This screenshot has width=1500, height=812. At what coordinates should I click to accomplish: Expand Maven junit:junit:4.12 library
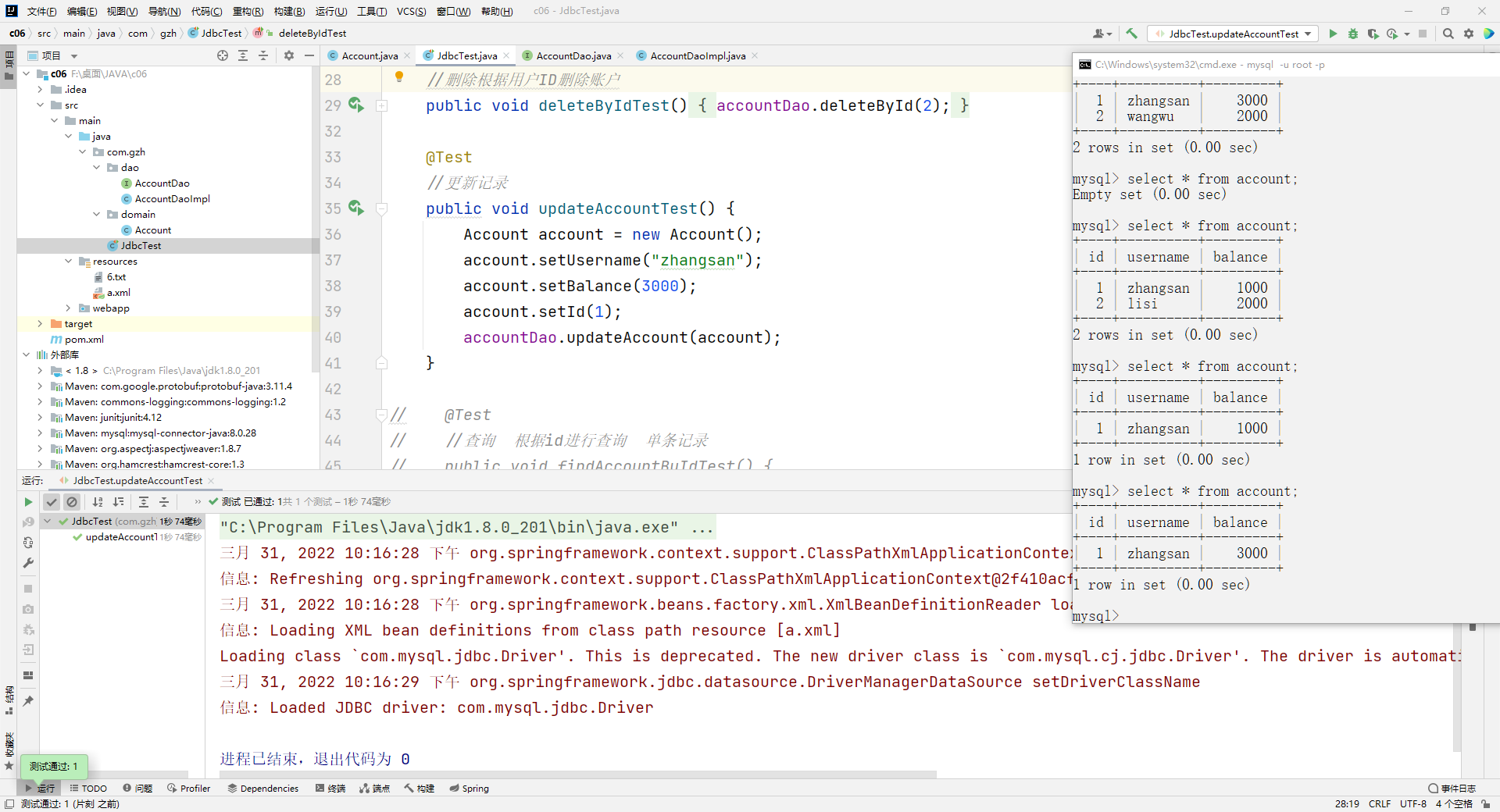tap(40, 418)
